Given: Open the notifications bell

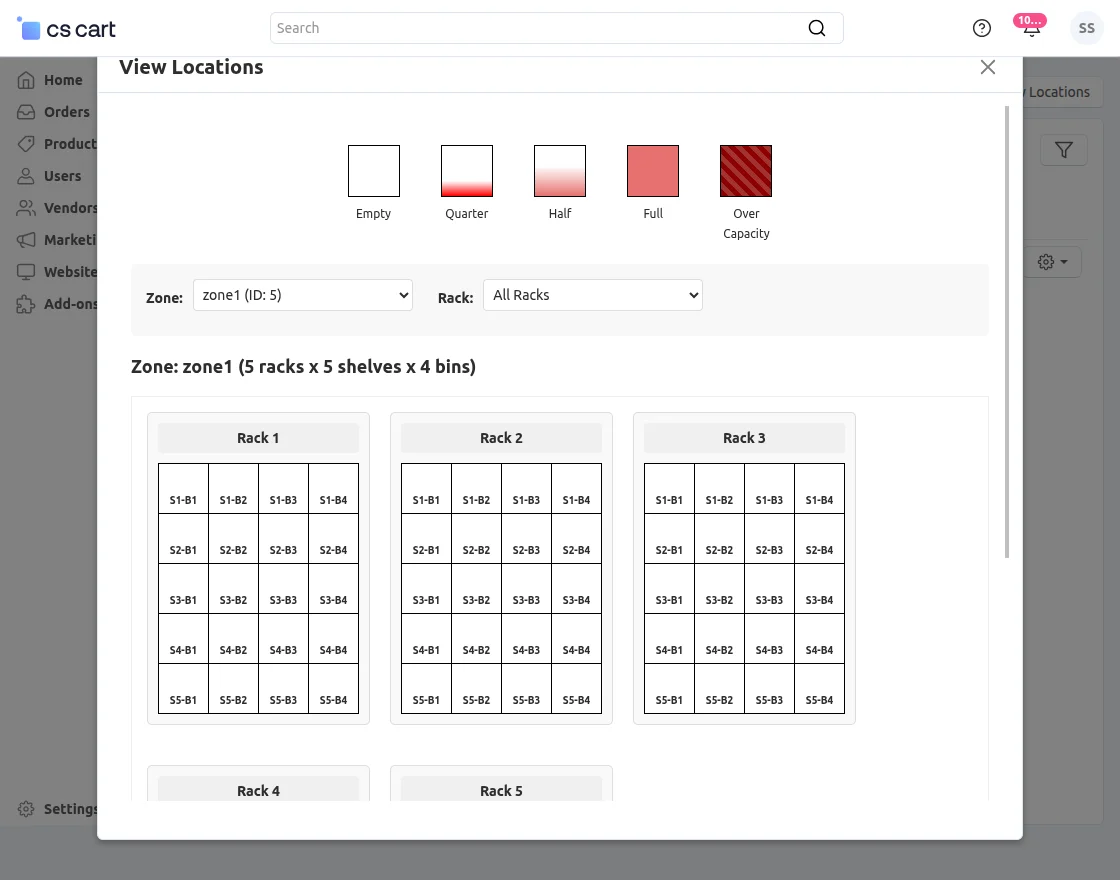Looking at the screenshot, I should click(1031, 28).
